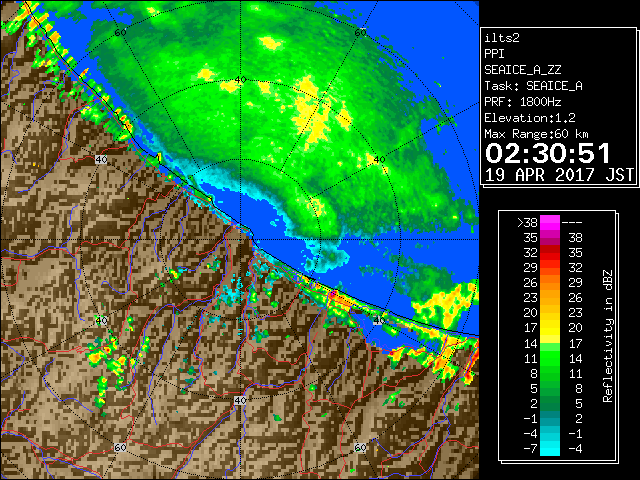Click the '>38' legend label
The height and width of the screenshot is (480, 640).
click(527, 223)
